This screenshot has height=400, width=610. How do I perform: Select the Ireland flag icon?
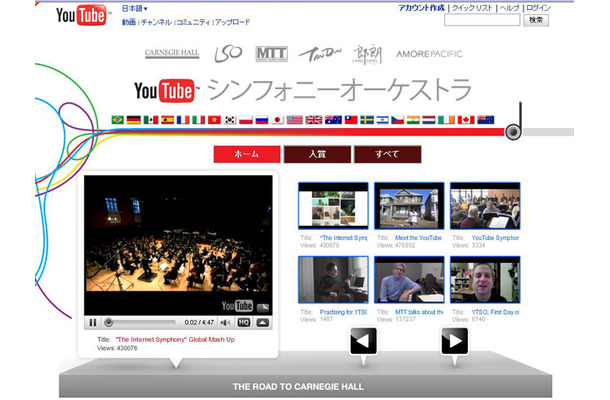446,120
